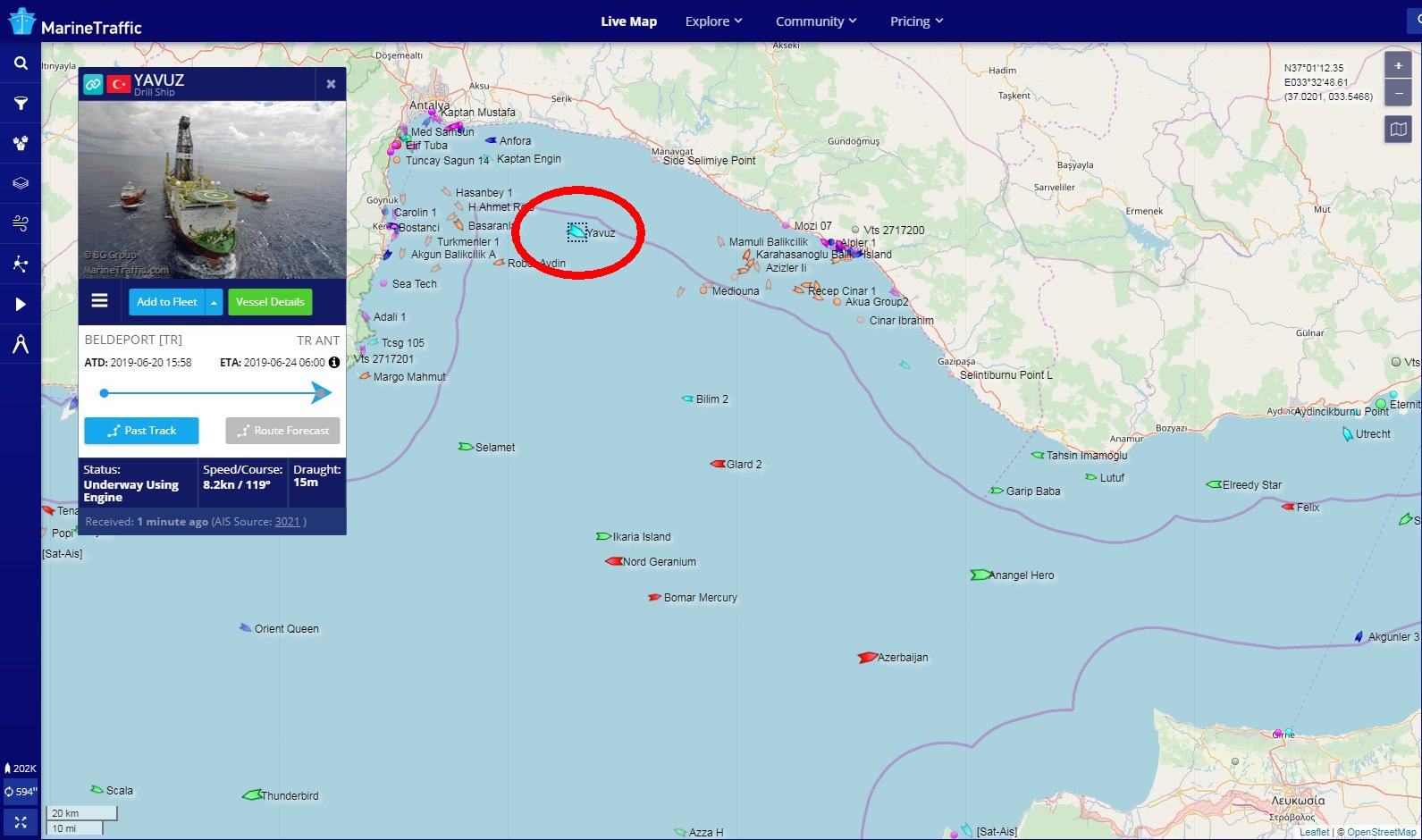Open the search tool in the sidebar
Image resolution: width=1422 pixels, height=840 pixels.
pos(21,63)
